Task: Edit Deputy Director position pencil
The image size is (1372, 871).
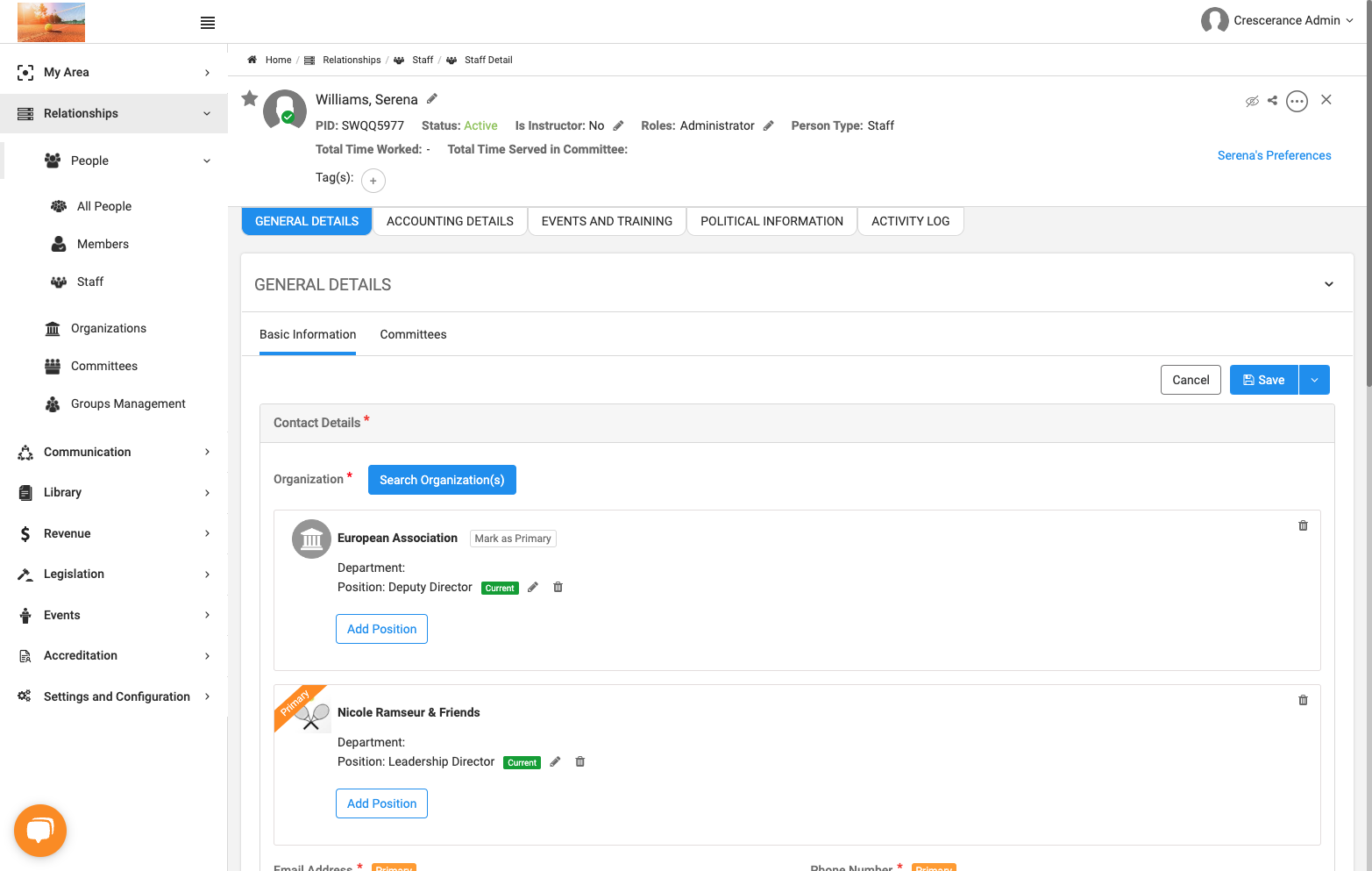Action: [533, 587]
